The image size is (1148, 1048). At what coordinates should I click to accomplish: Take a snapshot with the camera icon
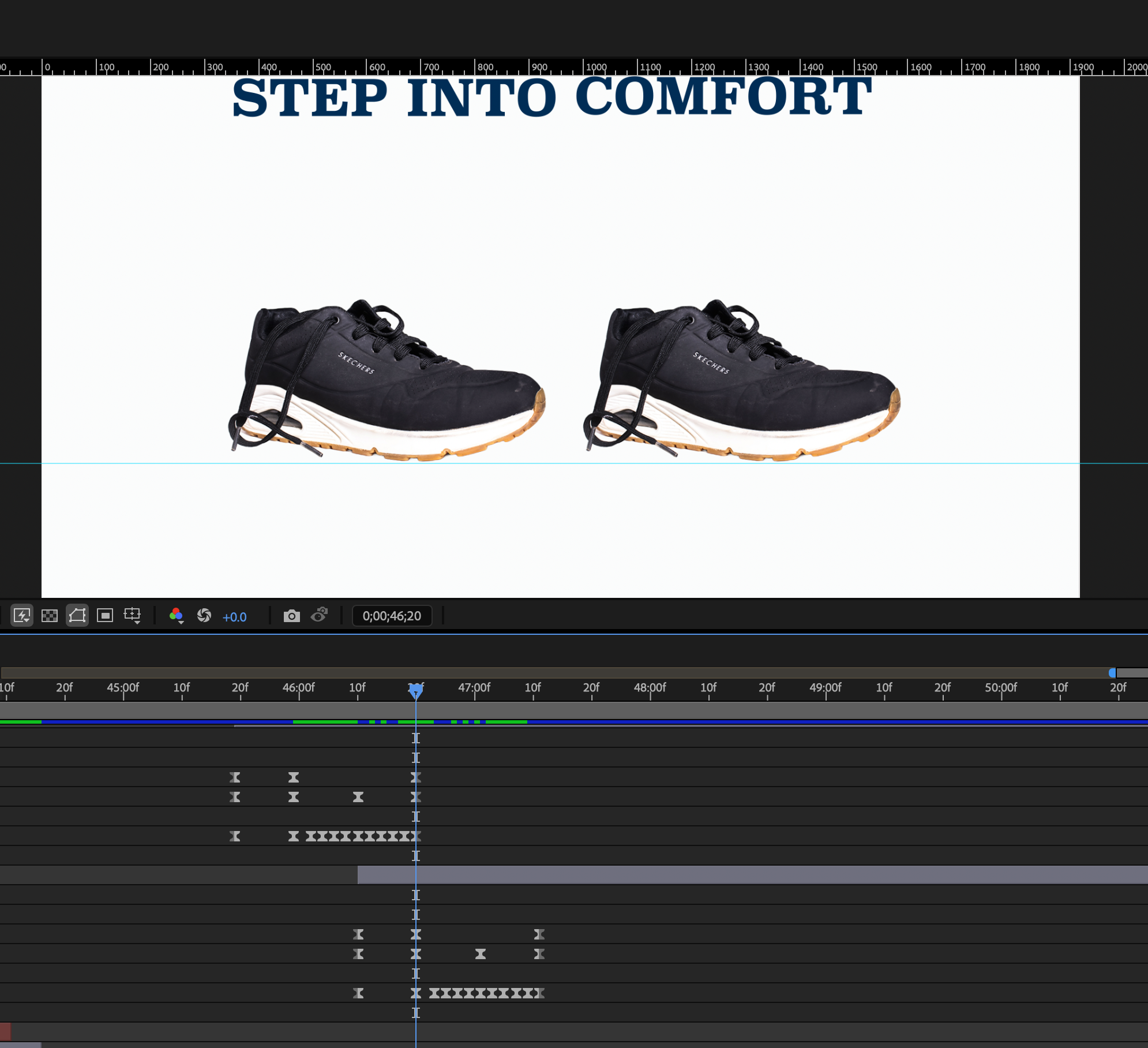point(292,616)
